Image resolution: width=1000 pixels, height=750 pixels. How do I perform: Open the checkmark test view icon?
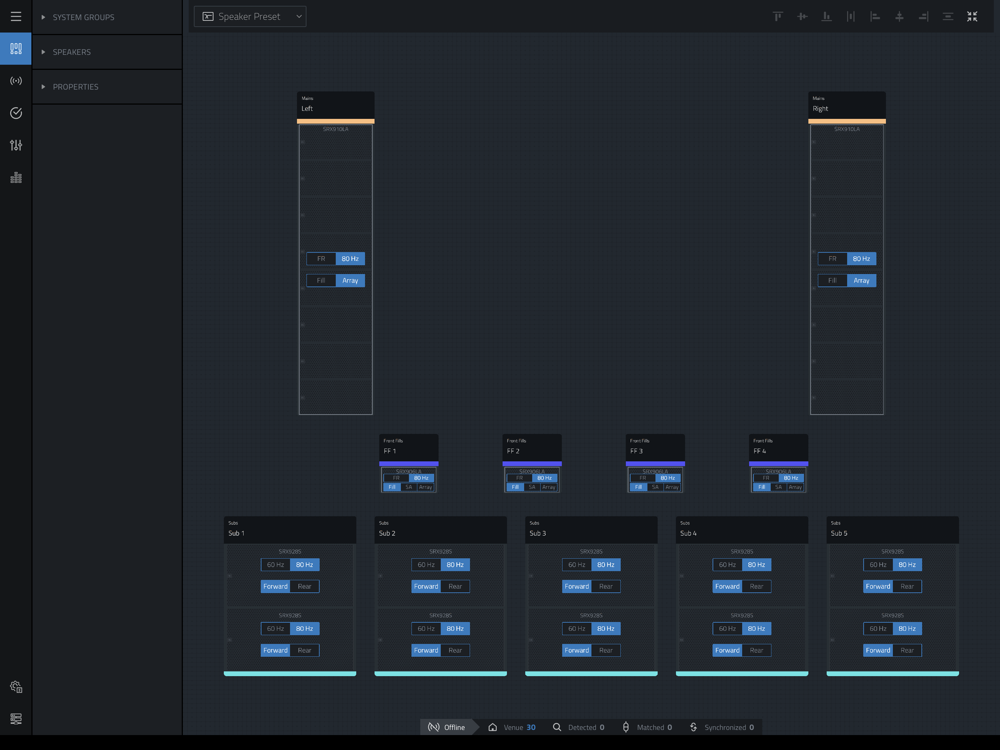(x=16, y=113)
